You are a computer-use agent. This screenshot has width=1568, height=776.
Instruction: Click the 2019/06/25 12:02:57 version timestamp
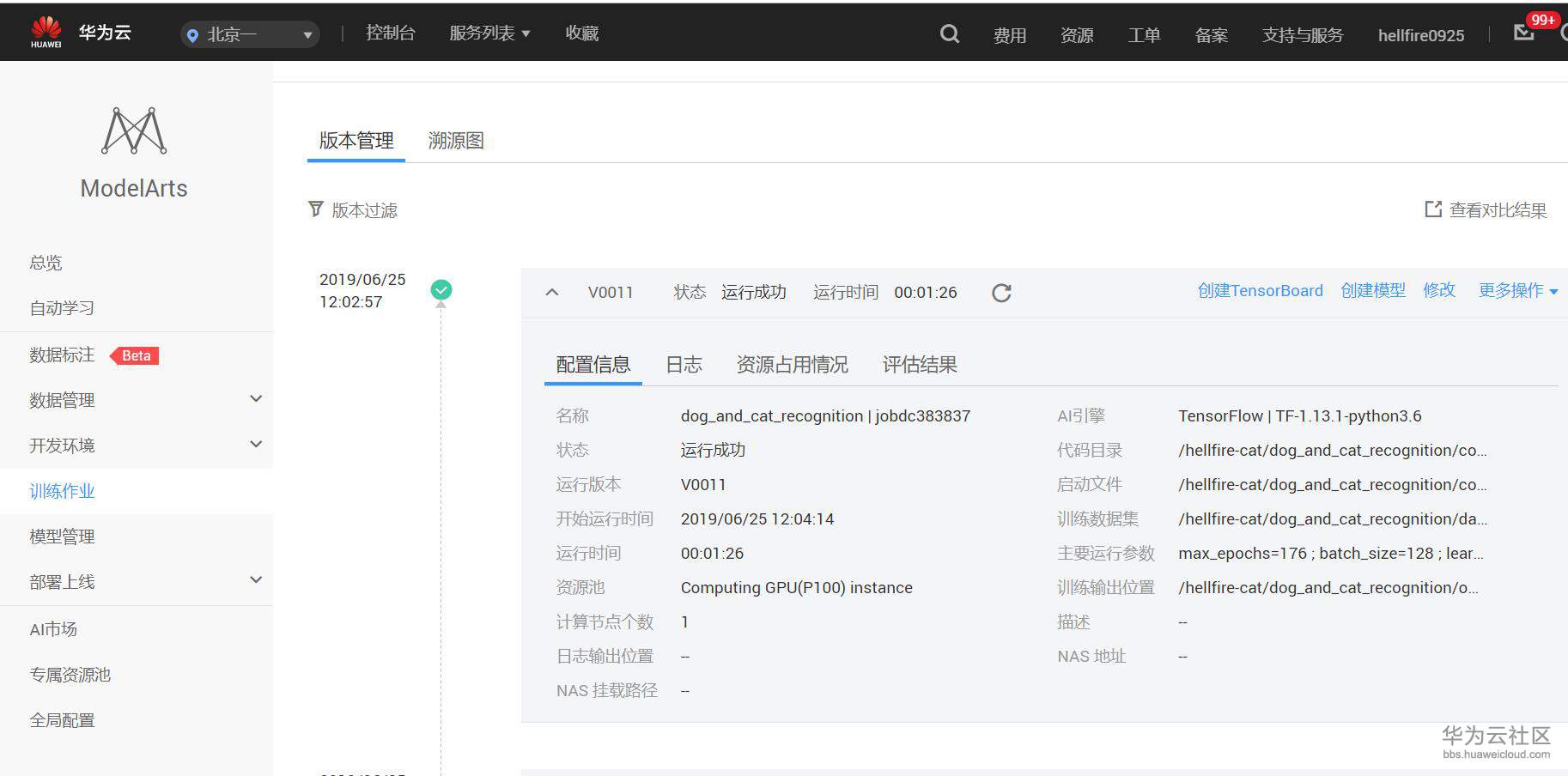coord(362,290)
